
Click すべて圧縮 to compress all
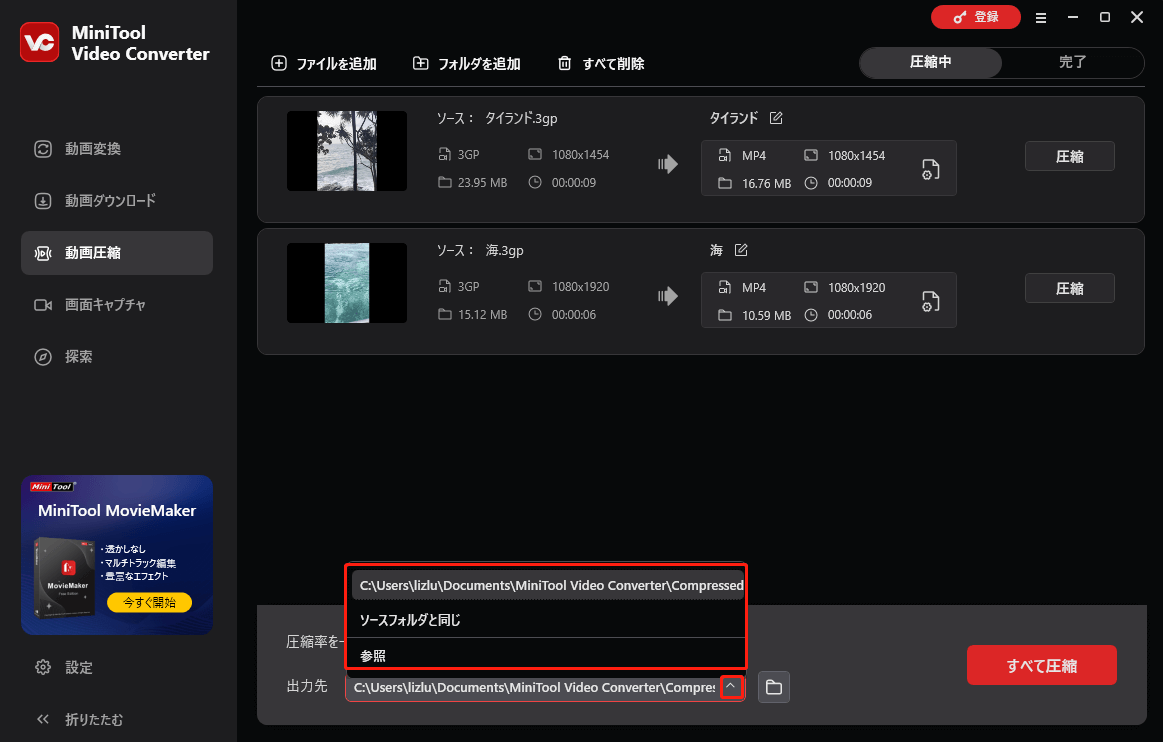(x=1041, y=666)
